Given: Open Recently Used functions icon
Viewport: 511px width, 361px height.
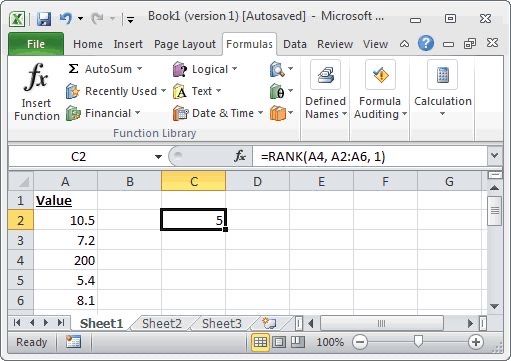Looking at the screenshot, I should 73,91.
